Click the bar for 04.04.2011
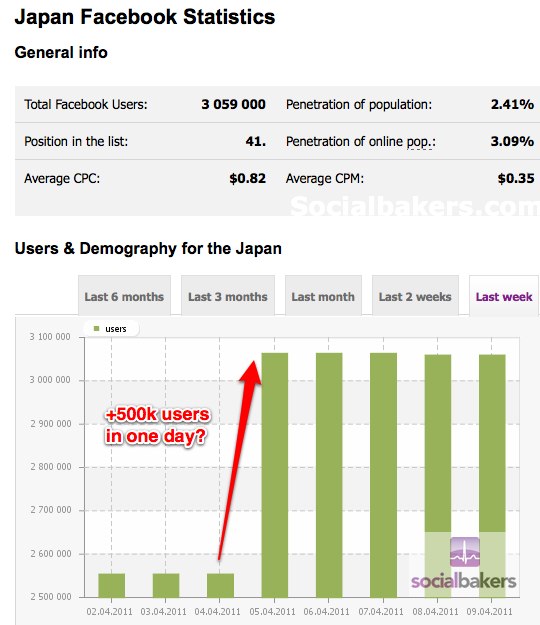The image size is (540, 625). coord(220,585)
